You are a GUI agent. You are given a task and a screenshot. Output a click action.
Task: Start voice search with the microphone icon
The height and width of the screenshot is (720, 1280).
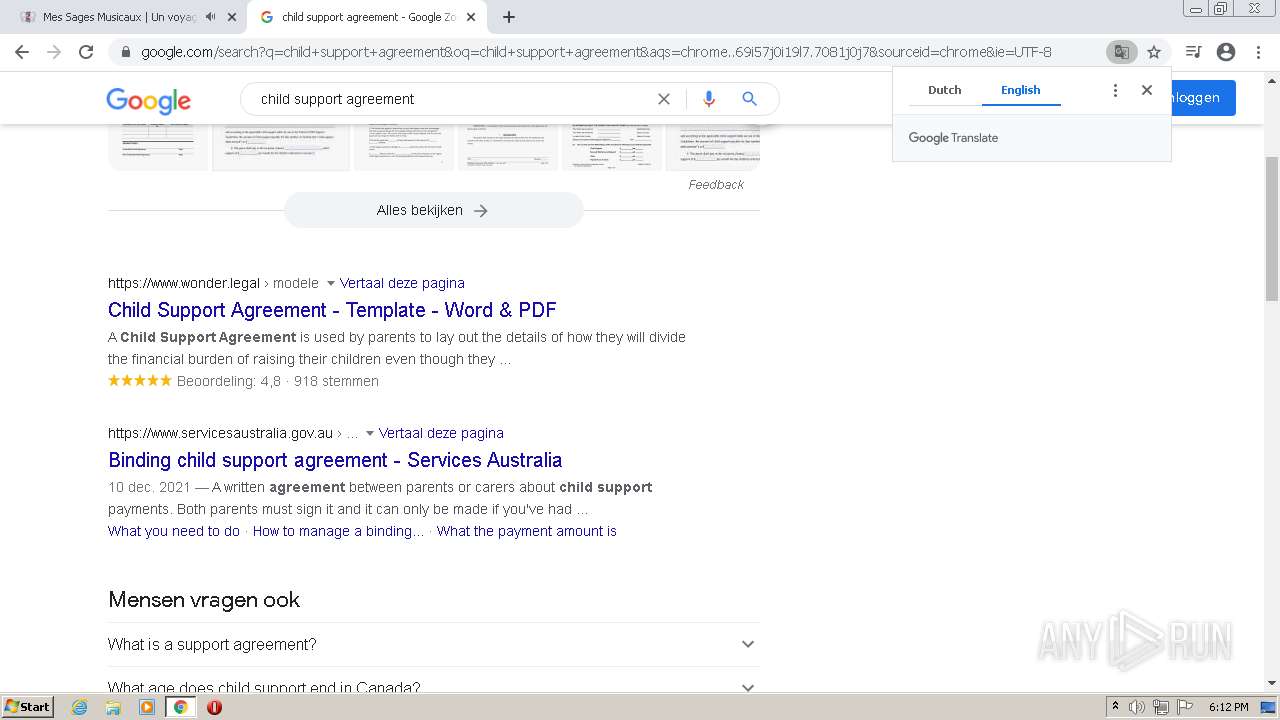(709, 99)
